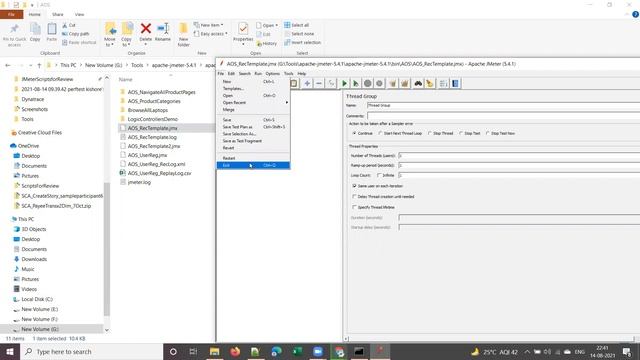The width and height of the screenshot is (640, 360).
Task: Select the Continue radio button
Action: click(354, 133)
